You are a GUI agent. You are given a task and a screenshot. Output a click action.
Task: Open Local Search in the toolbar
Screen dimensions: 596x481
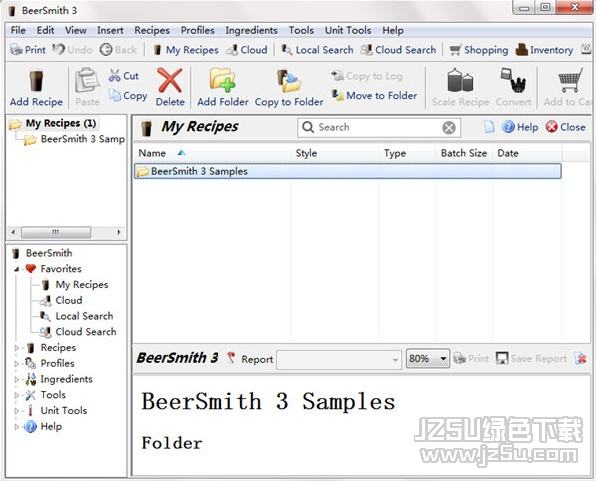(x=317, y=50)
